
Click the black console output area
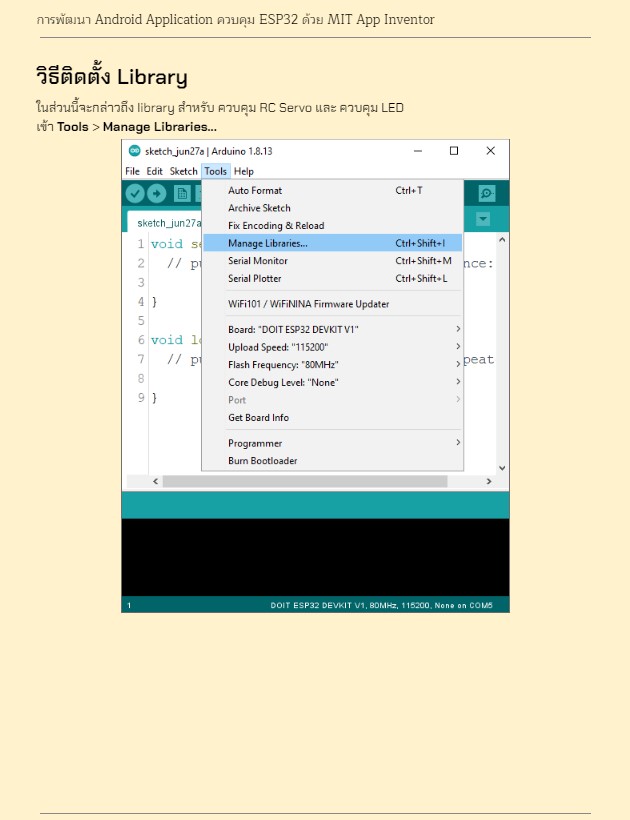pos(315,557)
